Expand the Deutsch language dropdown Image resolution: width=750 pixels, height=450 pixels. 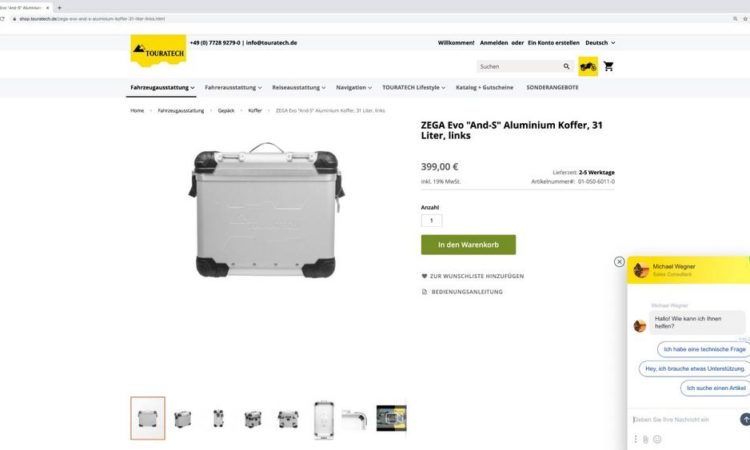[x=600, y=43]
